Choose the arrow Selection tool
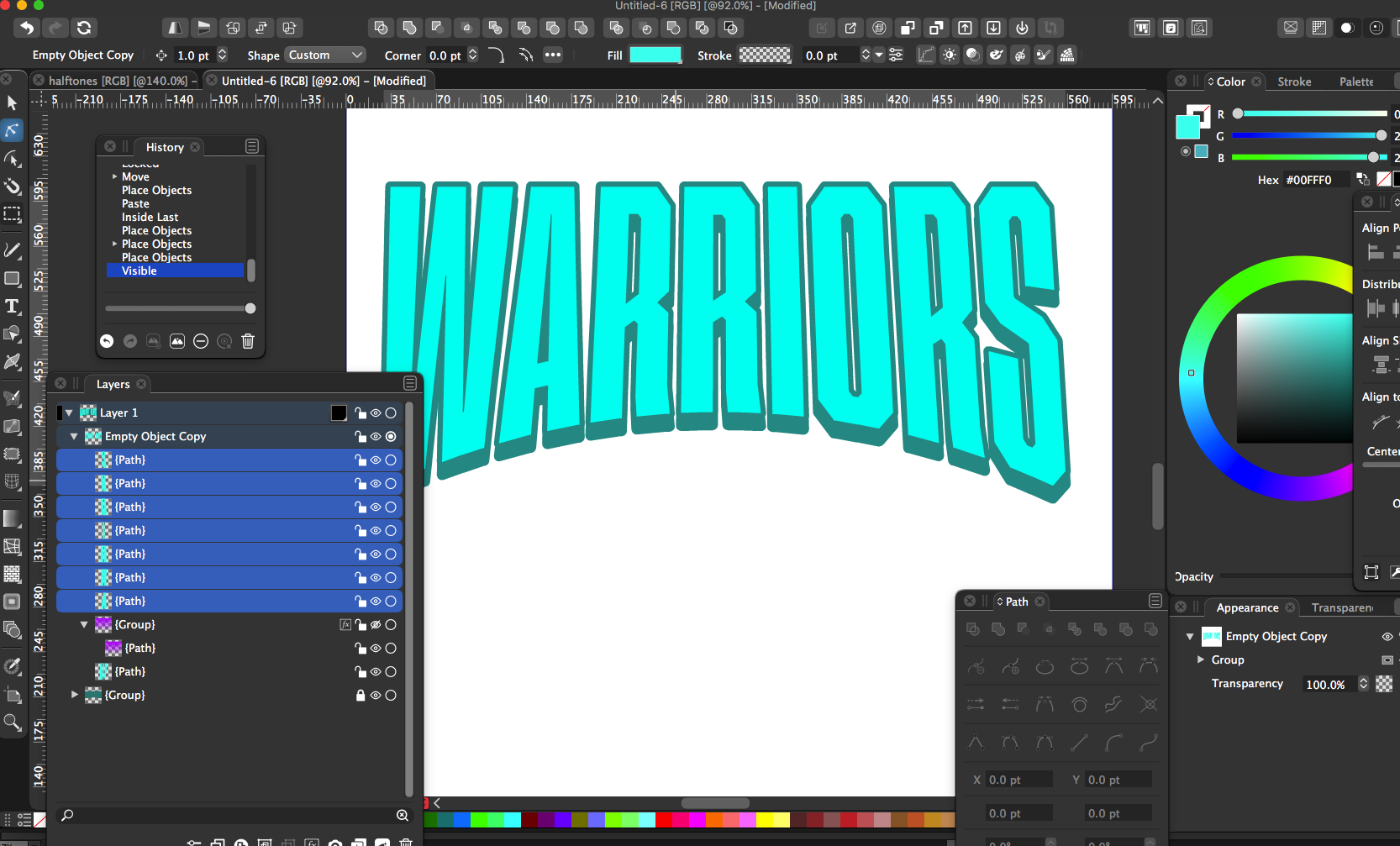1400x846 pixels. coord(12,102)
